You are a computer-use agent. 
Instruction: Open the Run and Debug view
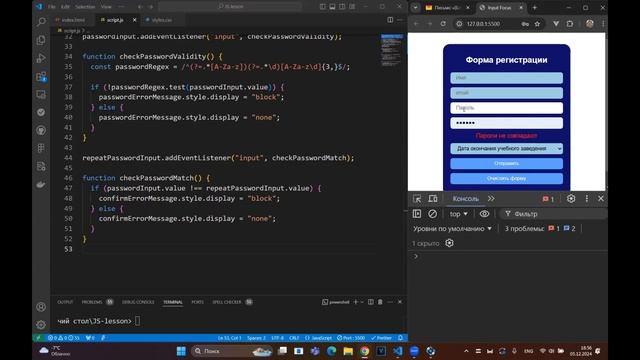pyautogui.click(x=41, y=58)
